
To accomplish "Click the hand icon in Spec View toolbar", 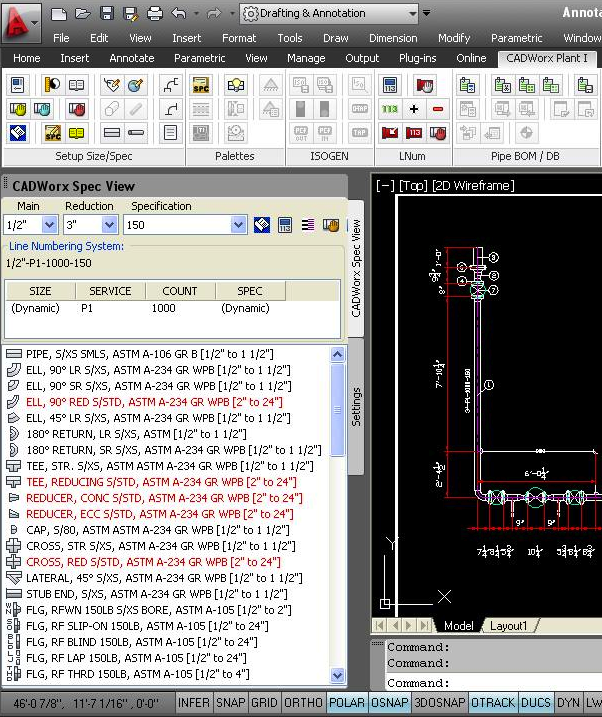I will [x=331, y=225].
